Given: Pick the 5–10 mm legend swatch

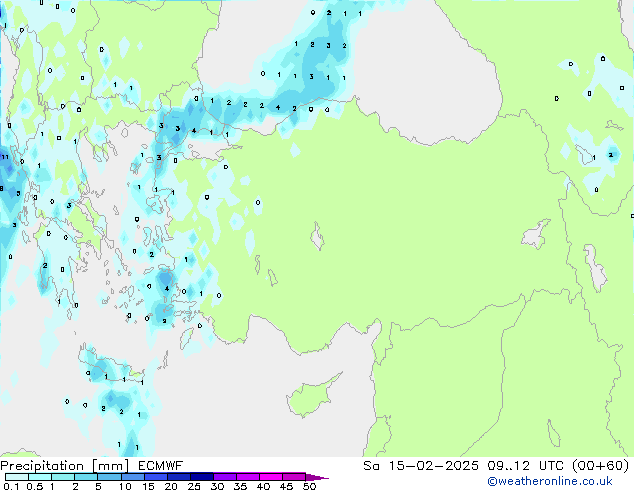Looking at the screenshot, I should (110, 477).
